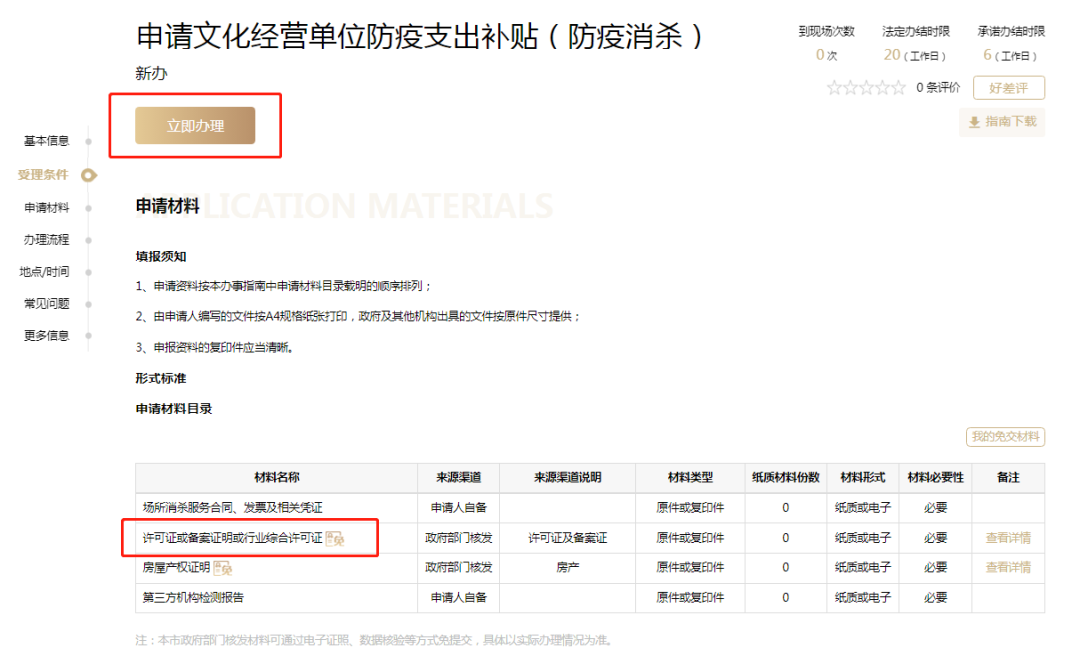Click the 承诺办结时限 label
This screenshot has height=656, width=1080.
(1011, 31)
